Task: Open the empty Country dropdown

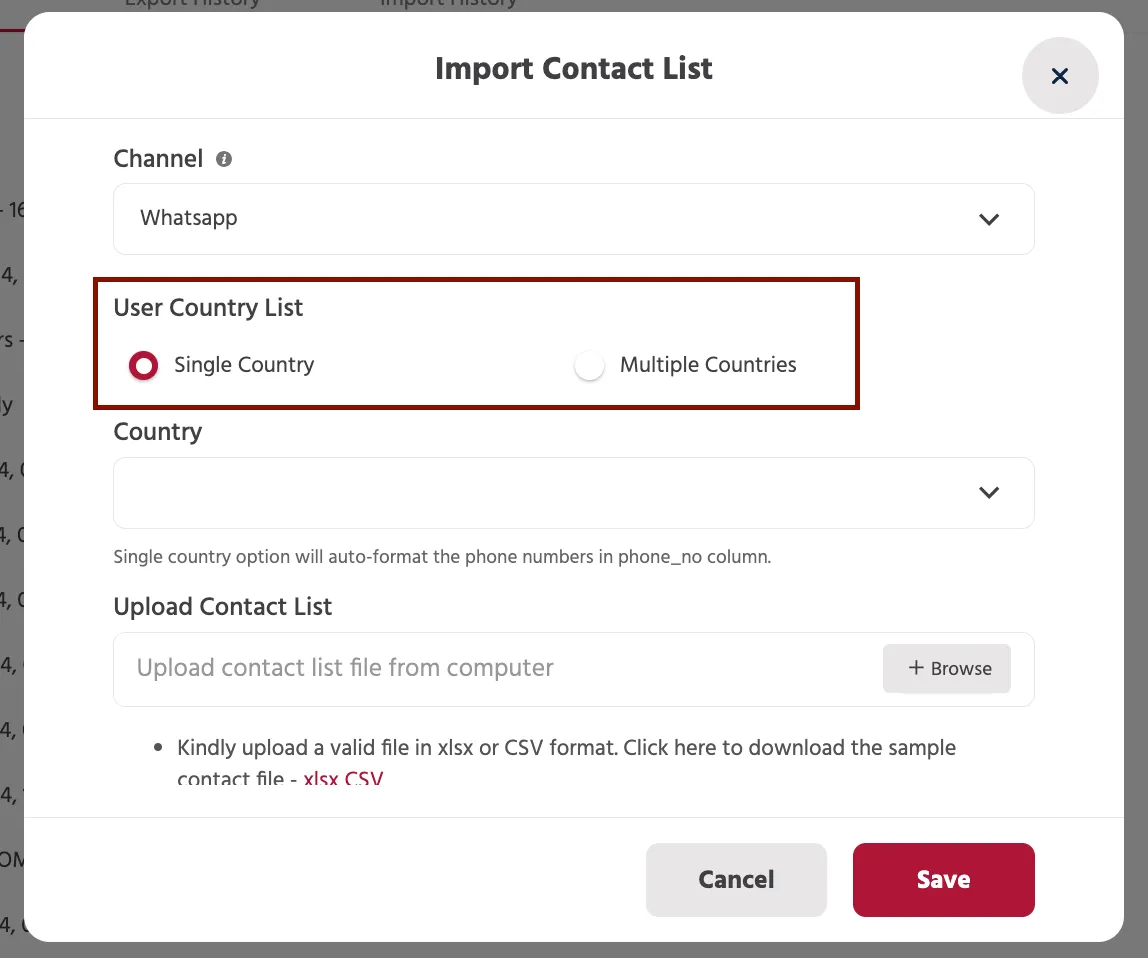Action: coord(573,493)
